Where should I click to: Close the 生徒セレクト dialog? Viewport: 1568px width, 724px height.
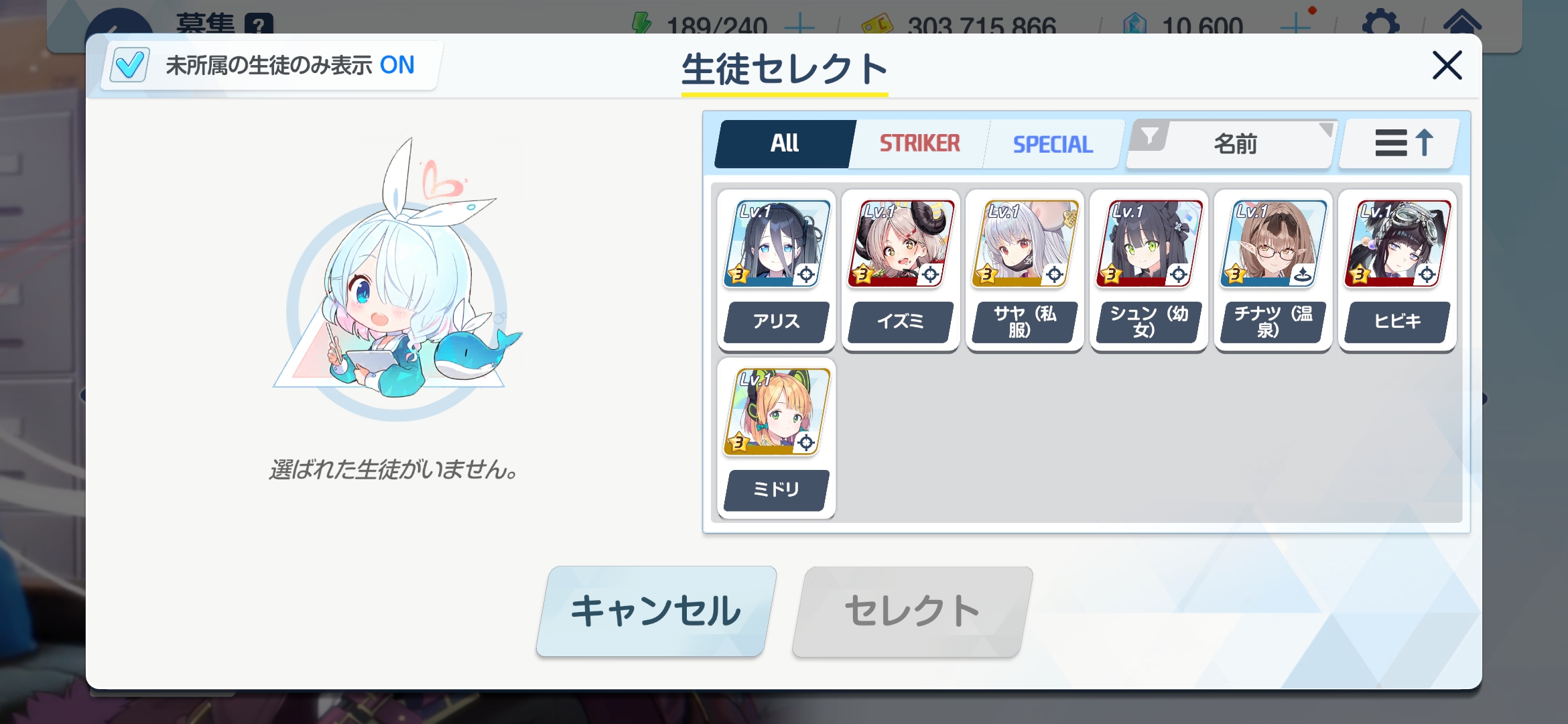[x=1447, y=66]
